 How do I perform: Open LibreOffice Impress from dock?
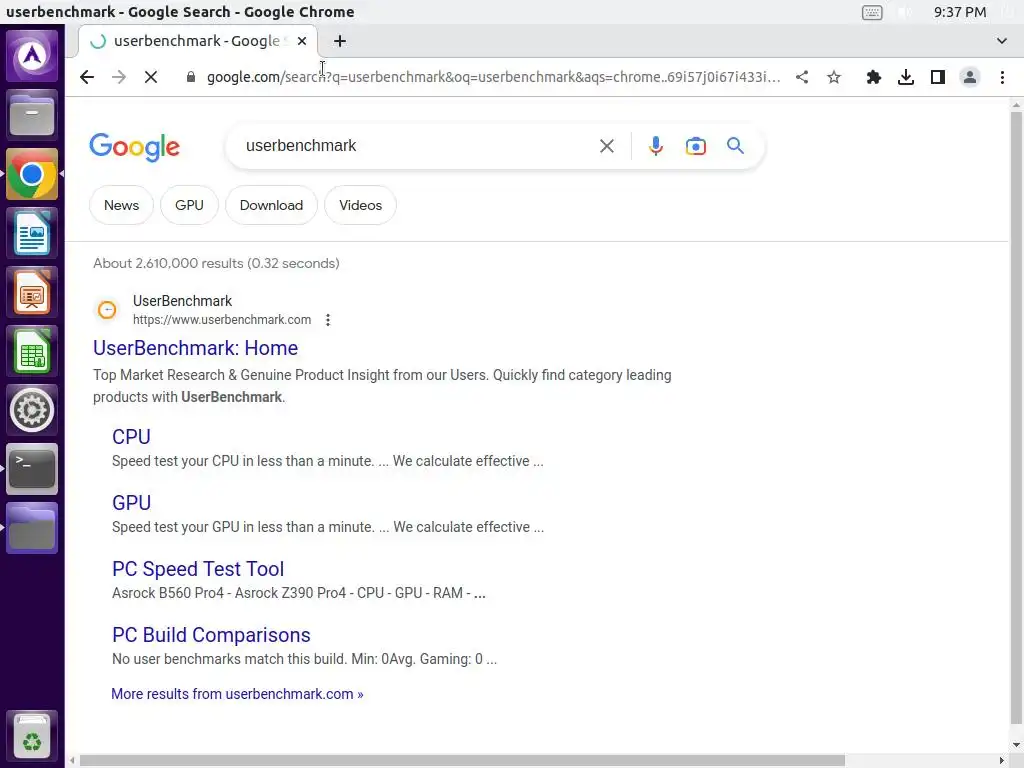pos(32,292)
